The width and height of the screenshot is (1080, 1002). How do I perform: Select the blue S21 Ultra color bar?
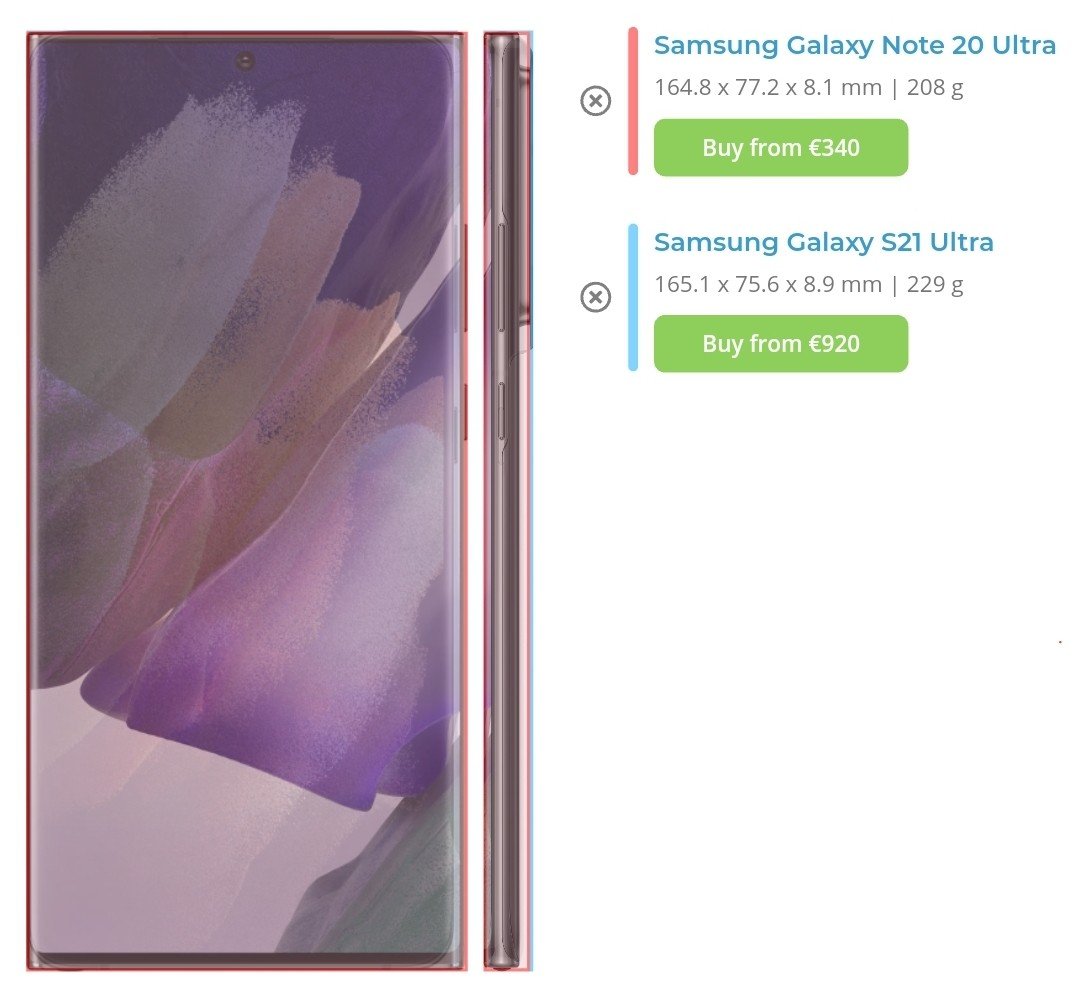632,297
